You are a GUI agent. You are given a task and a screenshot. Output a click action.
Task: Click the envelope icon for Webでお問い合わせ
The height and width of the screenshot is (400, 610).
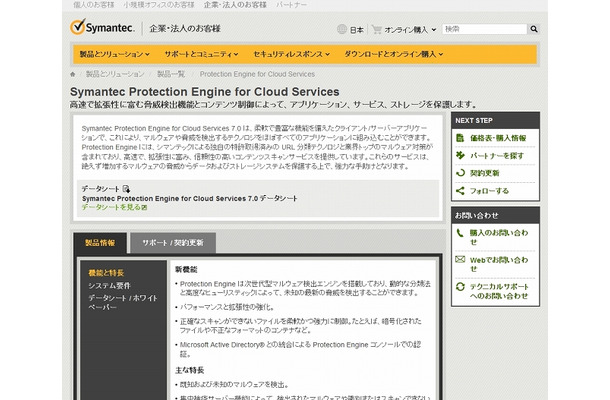[x=460, y=260]
